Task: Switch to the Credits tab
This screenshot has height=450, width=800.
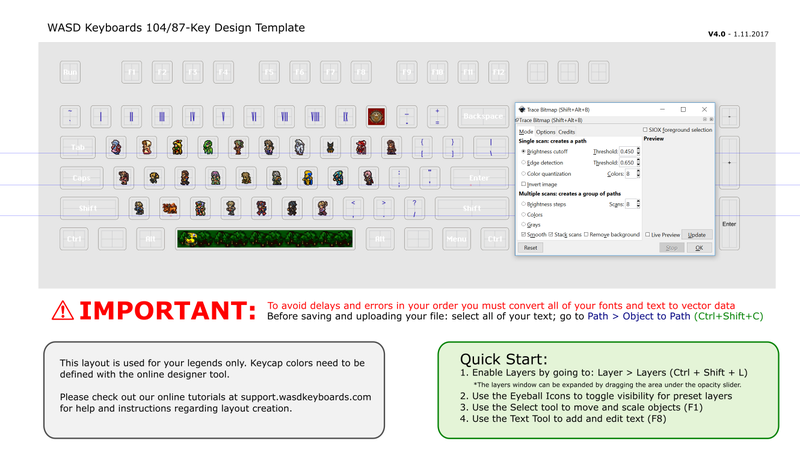Action: click(x=566, y=132)
